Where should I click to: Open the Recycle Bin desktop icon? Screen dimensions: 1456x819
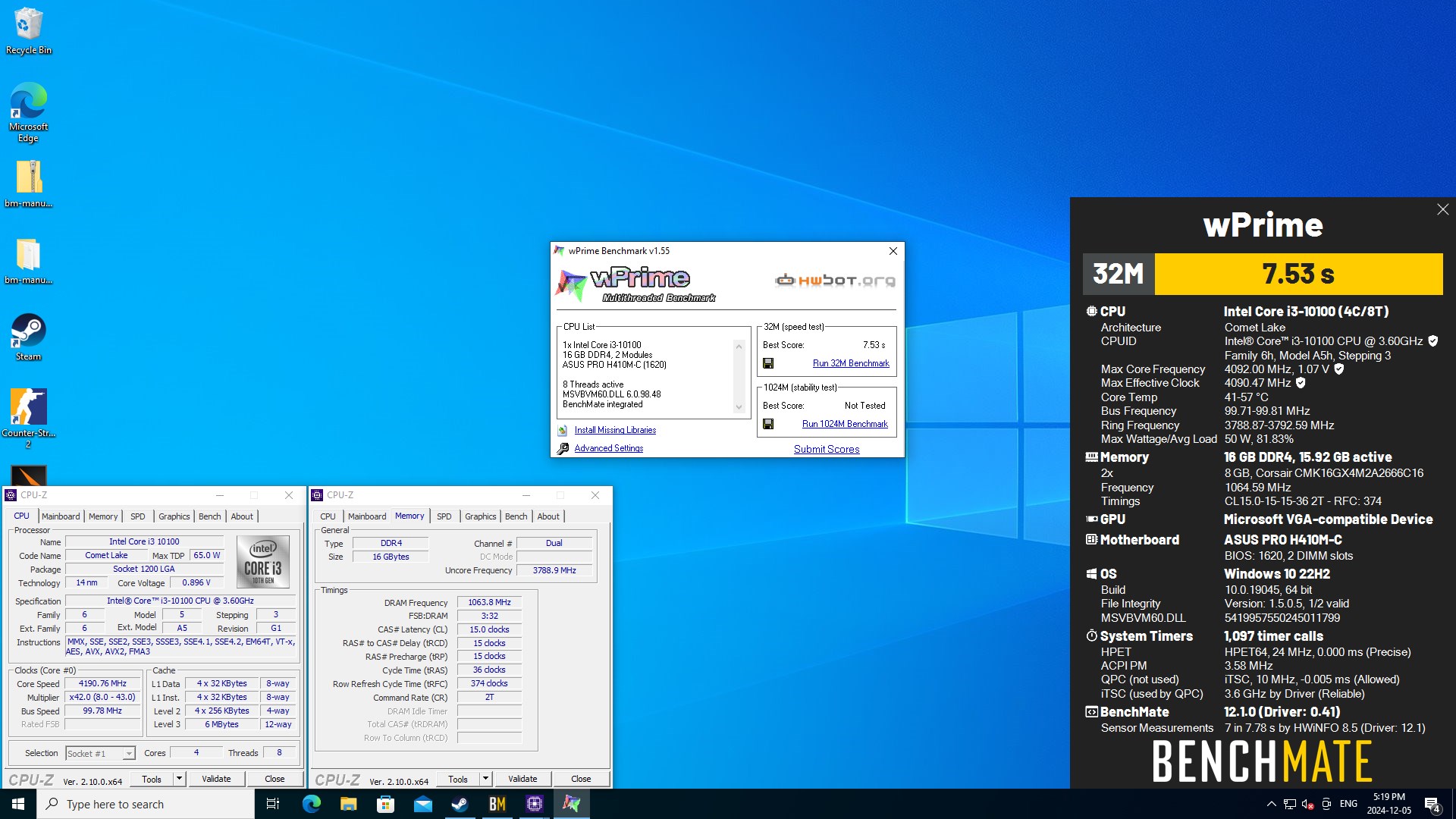[28, 31]
